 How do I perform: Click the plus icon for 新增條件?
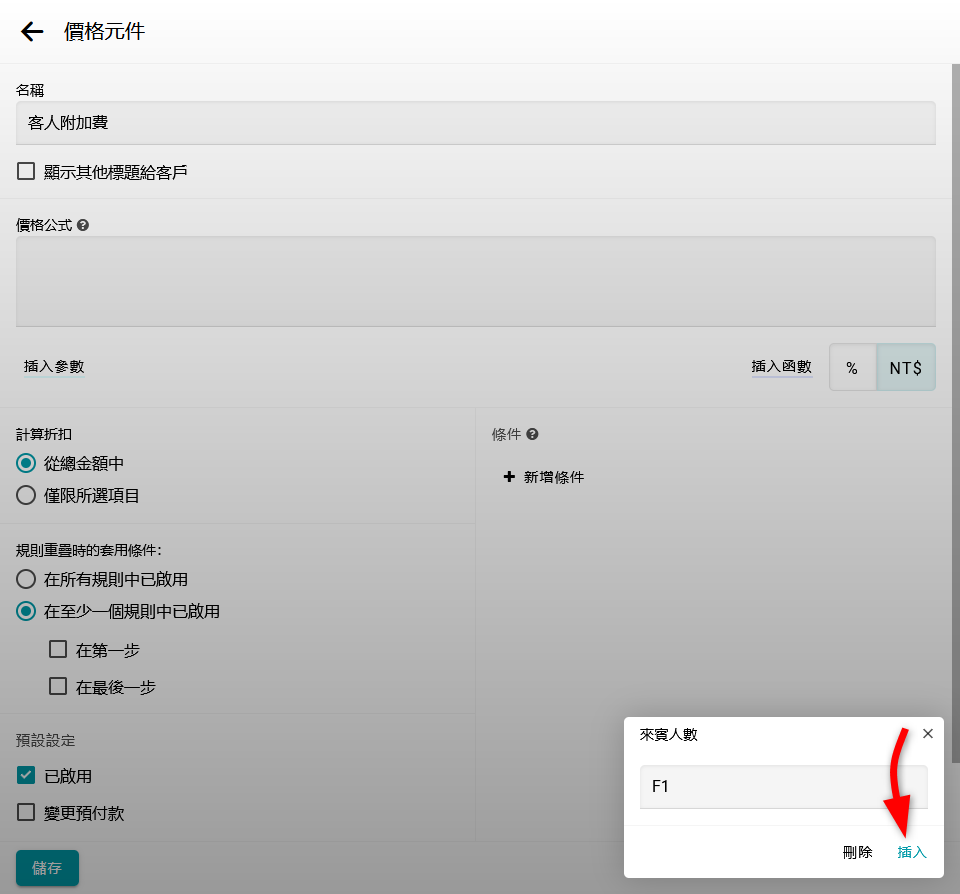click(509, 477)
